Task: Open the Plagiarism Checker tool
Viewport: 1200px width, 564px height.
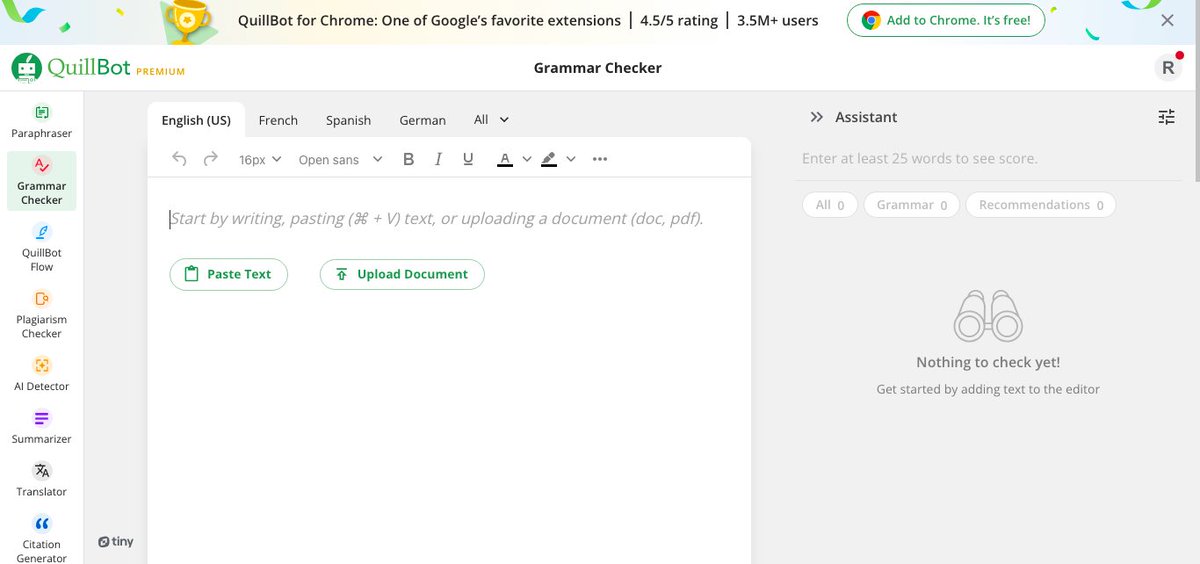Action: [x=41, y=315]
